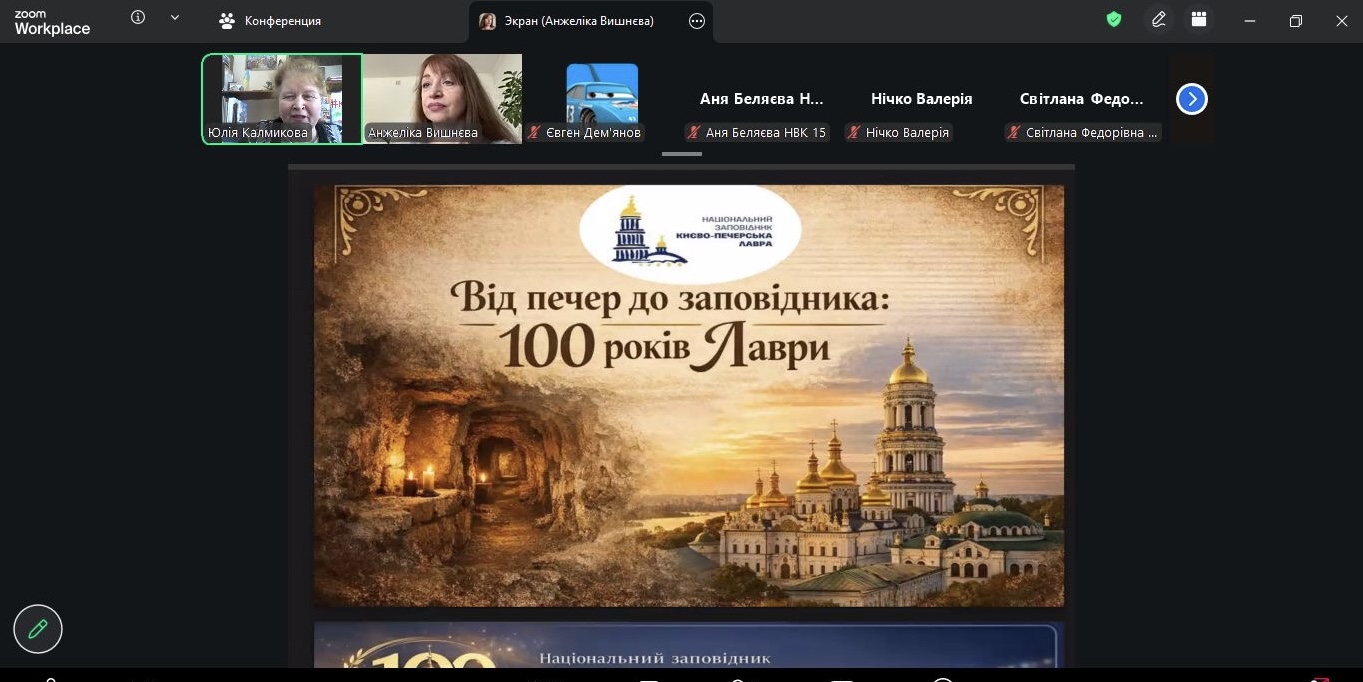Click muted mic icon by Євген Дем'янов
Image resolution: width=1363 pixels, height=682 pixels.
click(535, 133)
